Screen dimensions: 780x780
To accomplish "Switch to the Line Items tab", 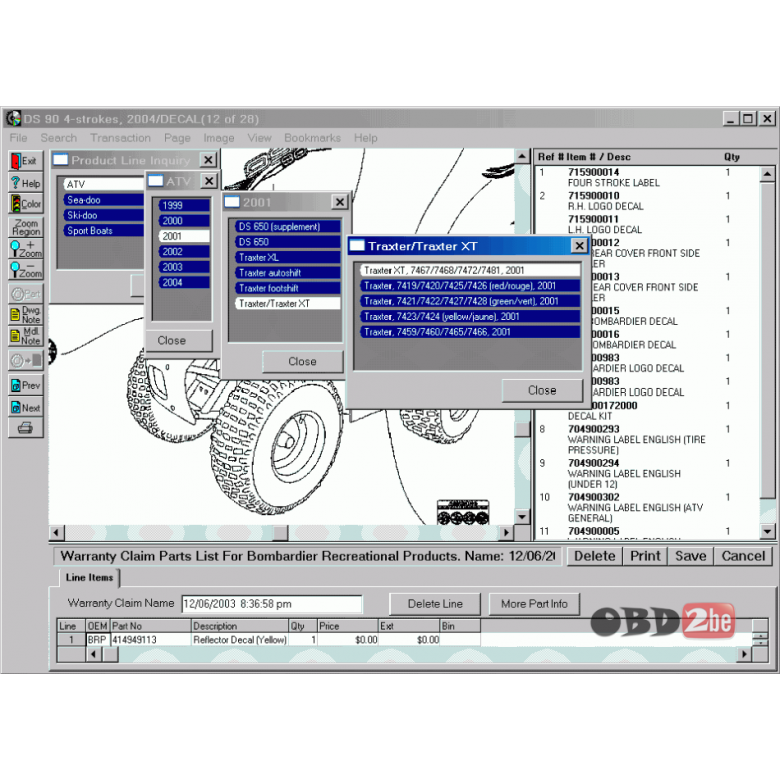I will [x=90, y=578].
